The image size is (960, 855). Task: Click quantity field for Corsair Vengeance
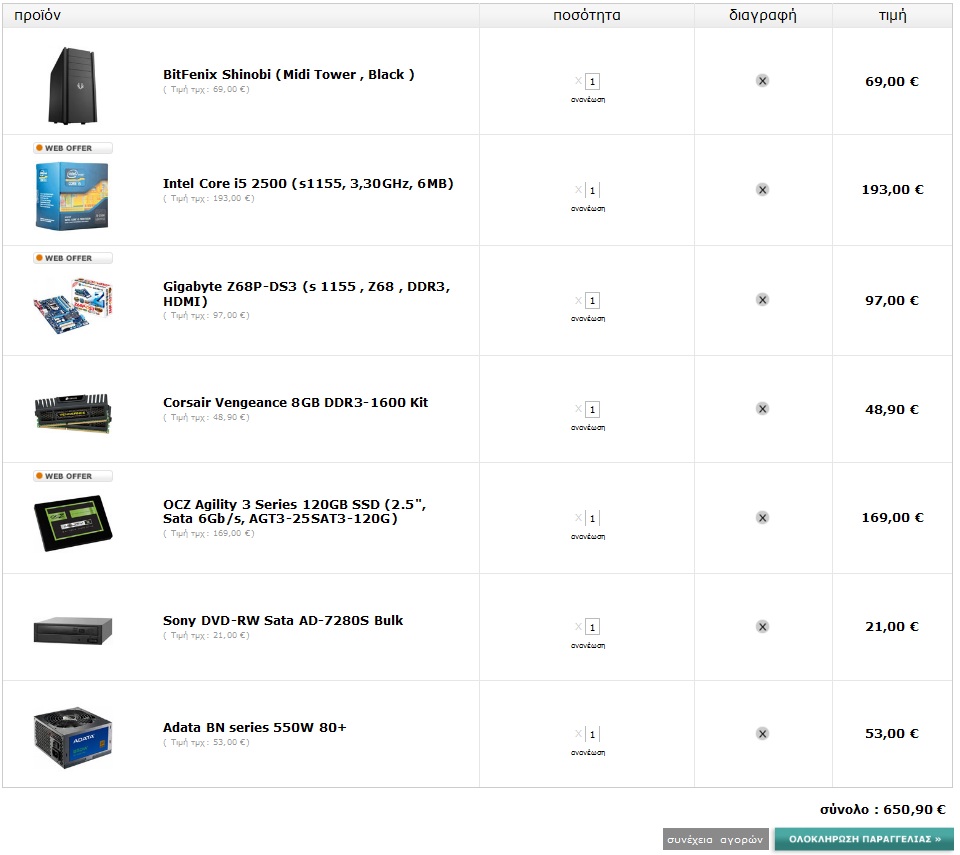[592, 409]
